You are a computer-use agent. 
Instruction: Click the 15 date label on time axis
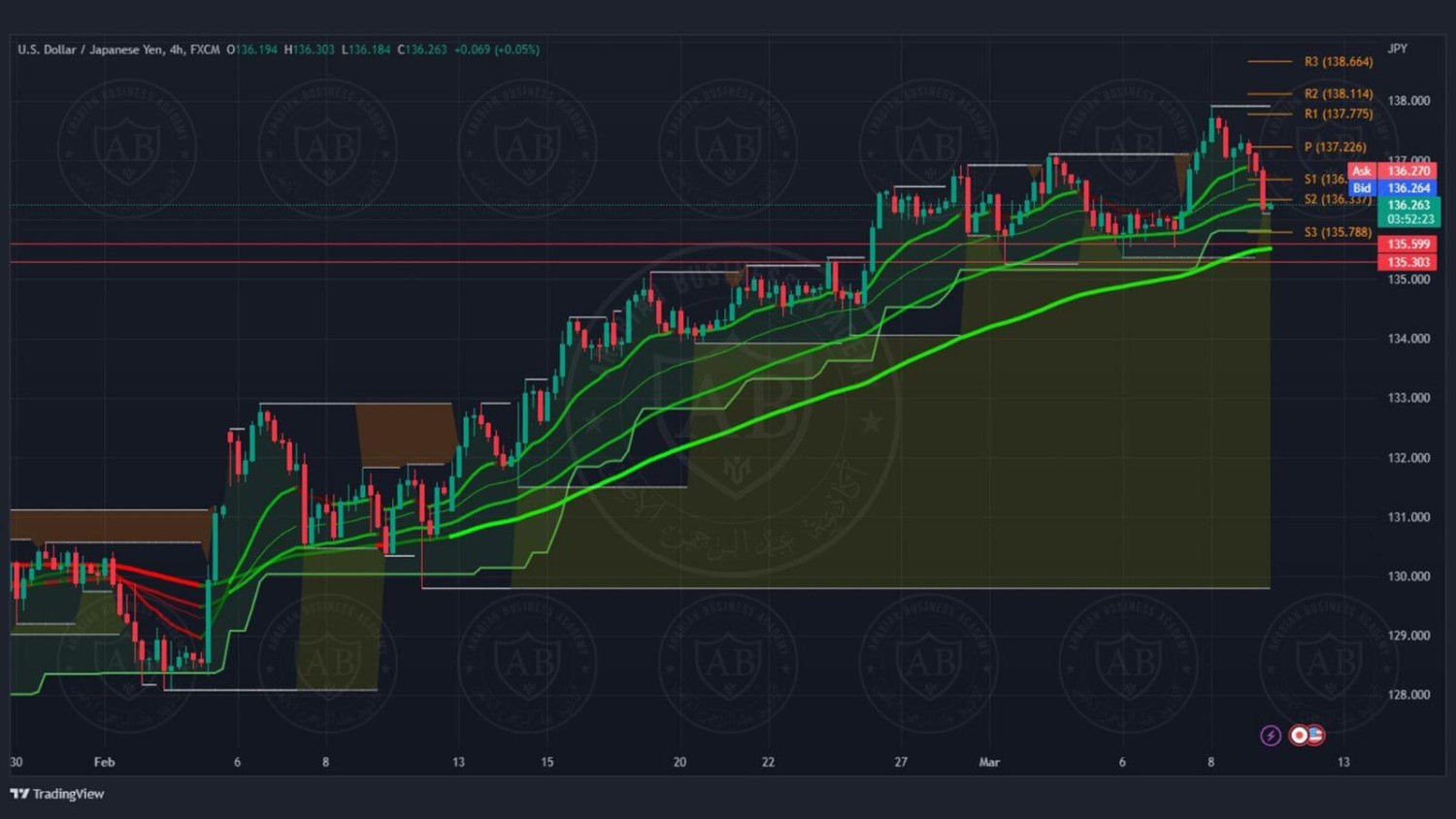(546, 763)
